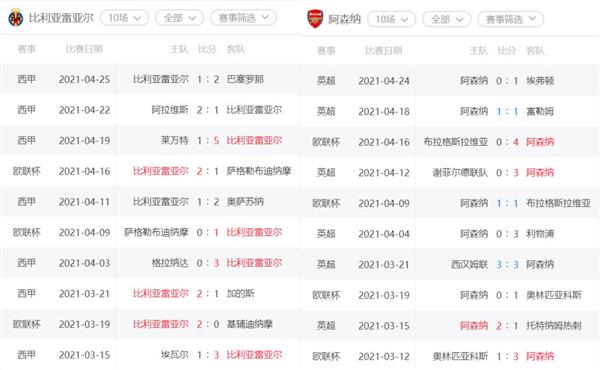The width and height of the screenshot is (600, 370).
Task: Expand Villarreal's 赛事筛选 dropdown
Action: tap(243, 18)
